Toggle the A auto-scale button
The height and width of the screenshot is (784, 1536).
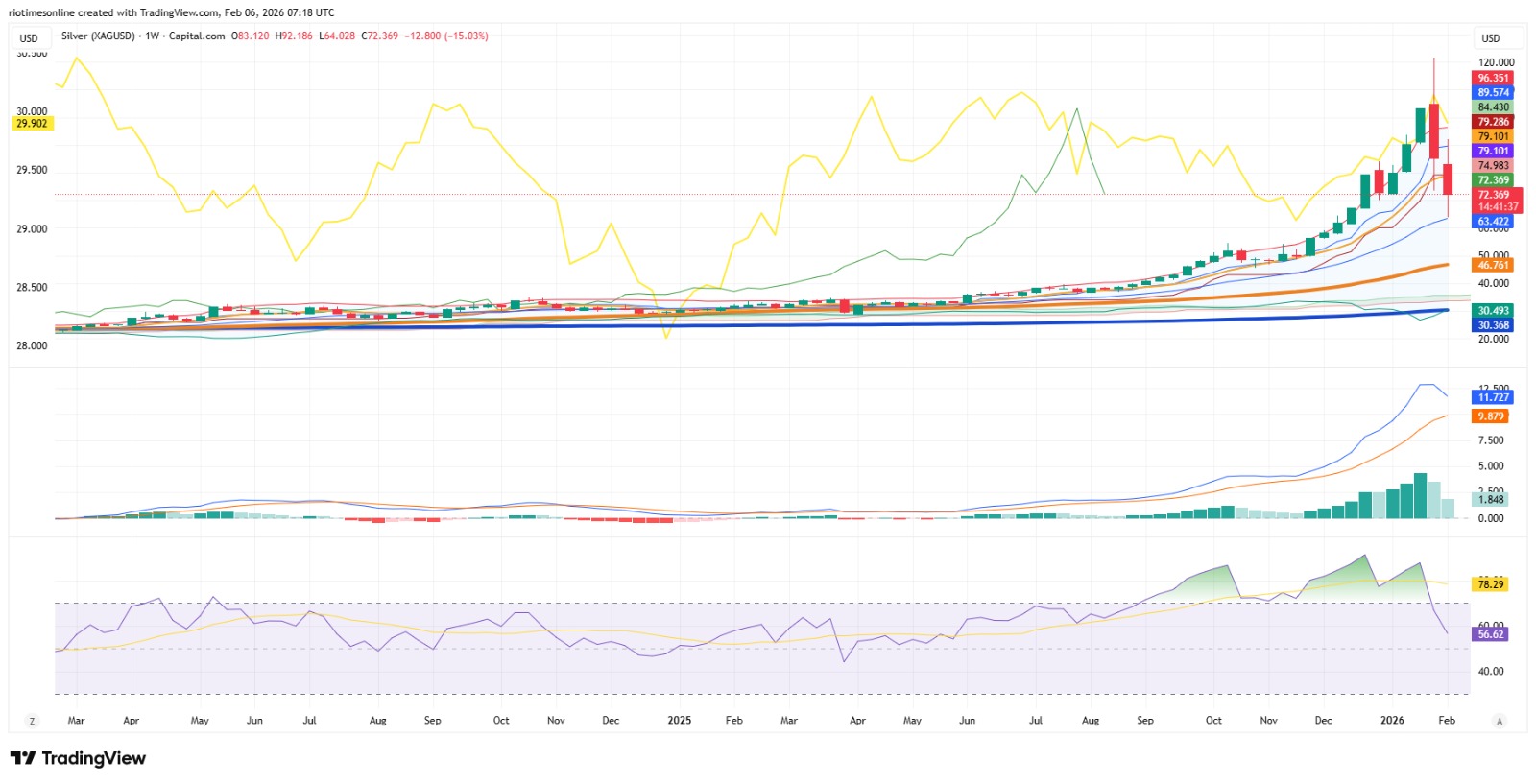click(x=1499, y=721)
